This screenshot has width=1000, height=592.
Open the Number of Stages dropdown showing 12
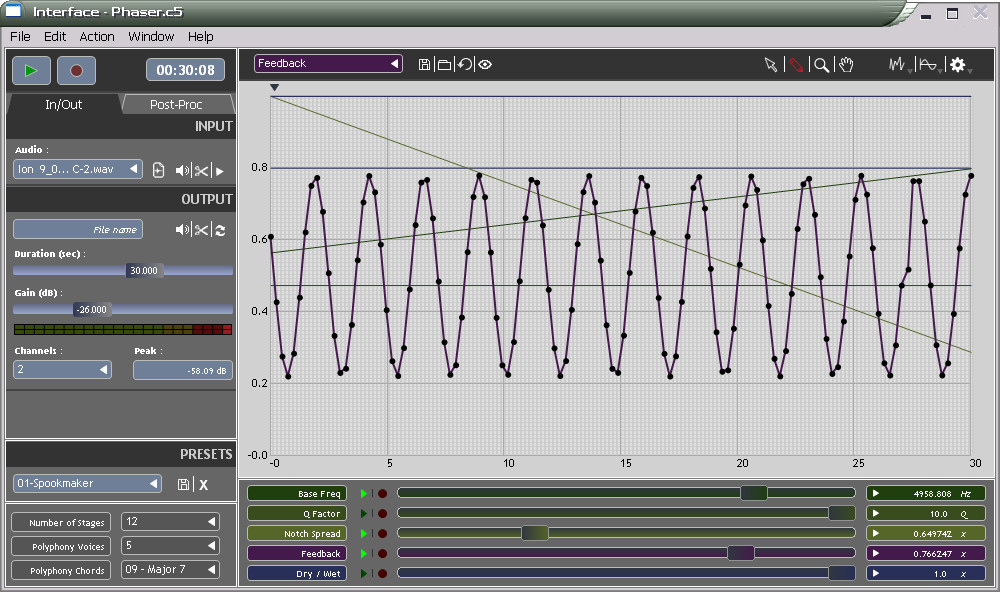click(x=170, y=521)
